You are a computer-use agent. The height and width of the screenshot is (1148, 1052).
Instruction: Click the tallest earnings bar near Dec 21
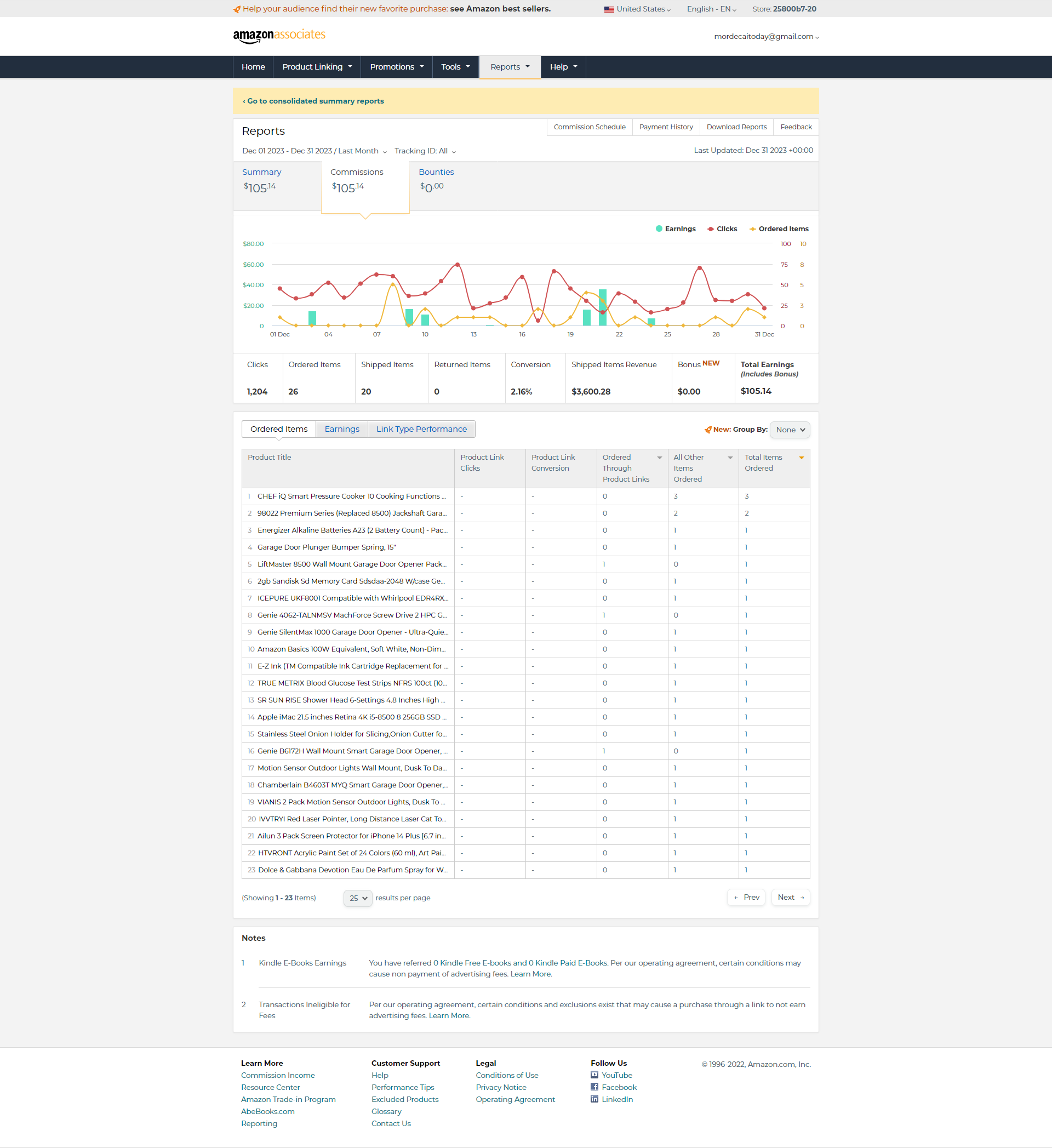602,307
